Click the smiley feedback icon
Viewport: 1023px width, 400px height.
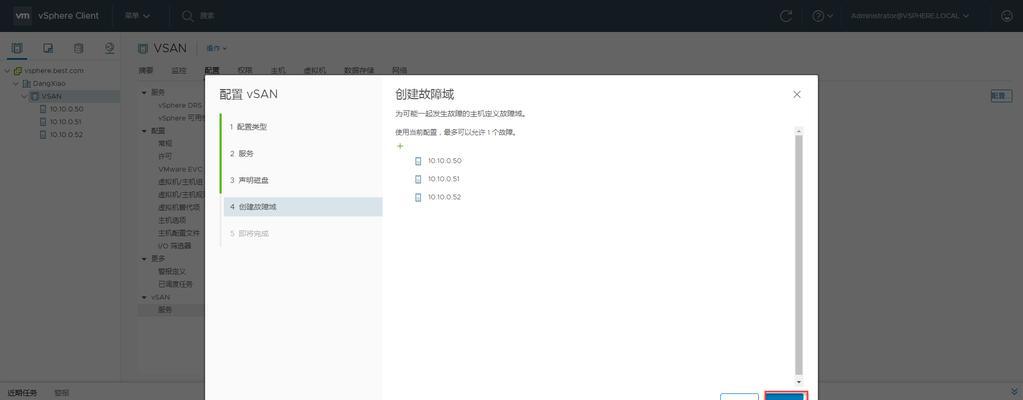(1007, 16)
